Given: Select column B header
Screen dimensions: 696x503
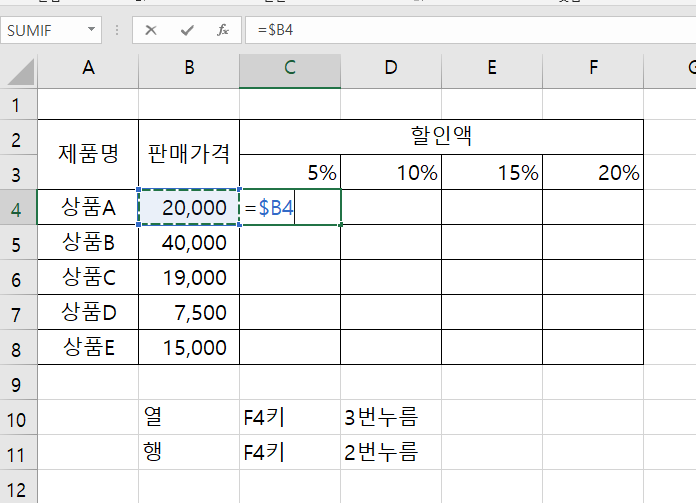Looking at the screenshot, I should [x=189, y=71].
